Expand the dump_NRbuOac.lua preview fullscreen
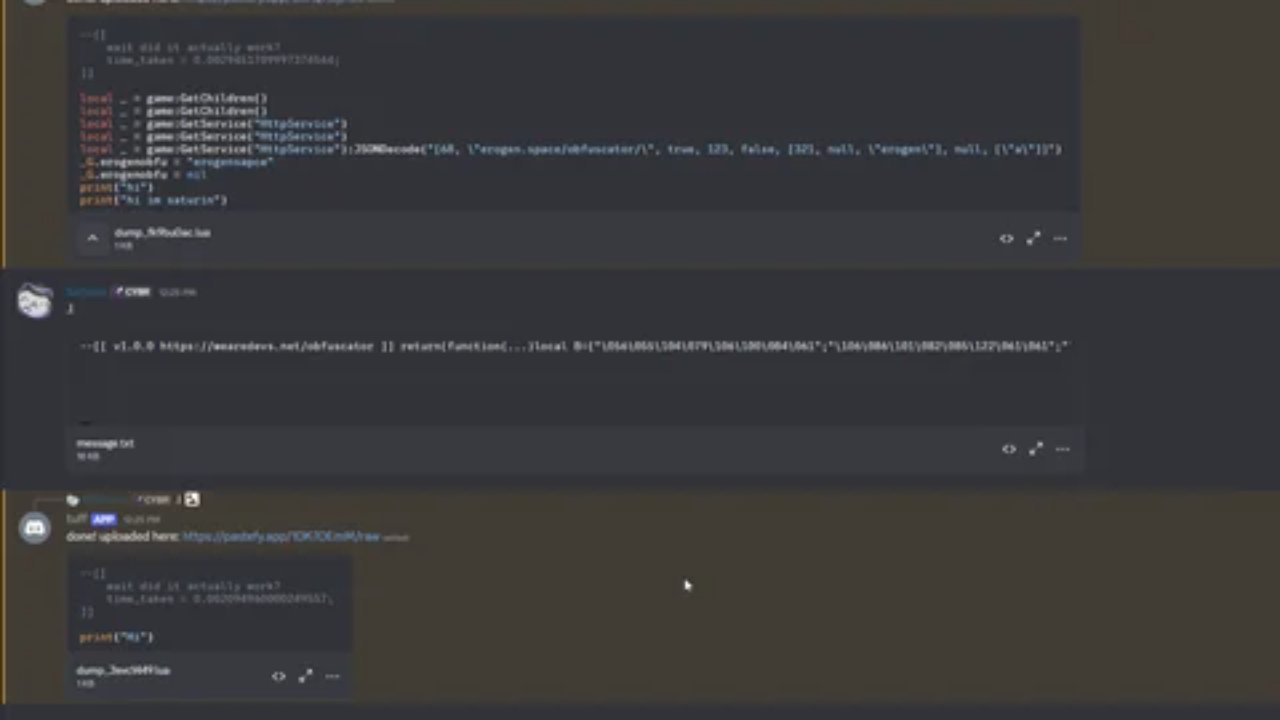 tap(1033, 238)
